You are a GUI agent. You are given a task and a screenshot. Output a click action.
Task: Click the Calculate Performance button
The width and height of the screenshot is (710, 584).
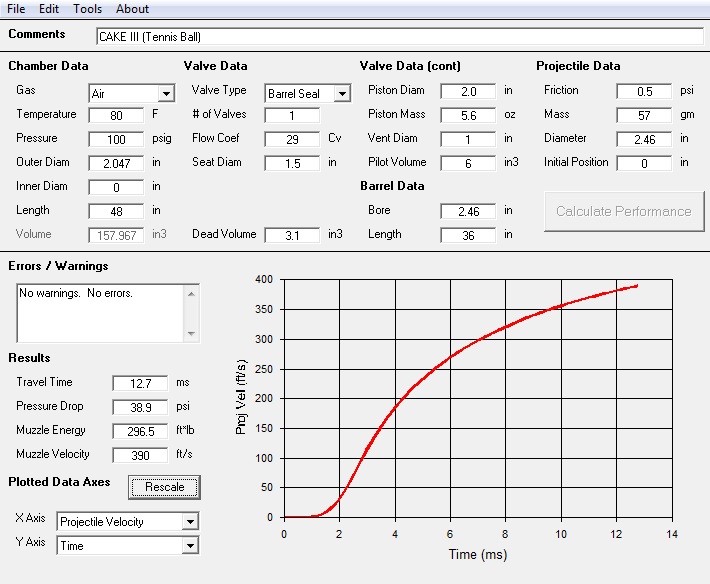[624, 211]
